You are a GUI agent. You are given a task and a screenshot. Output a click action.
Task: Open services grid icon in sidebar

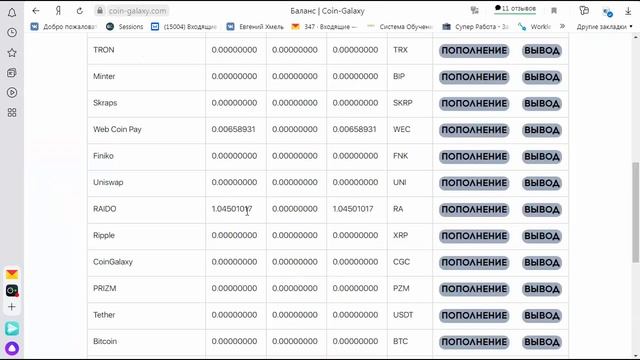[12, 113]
